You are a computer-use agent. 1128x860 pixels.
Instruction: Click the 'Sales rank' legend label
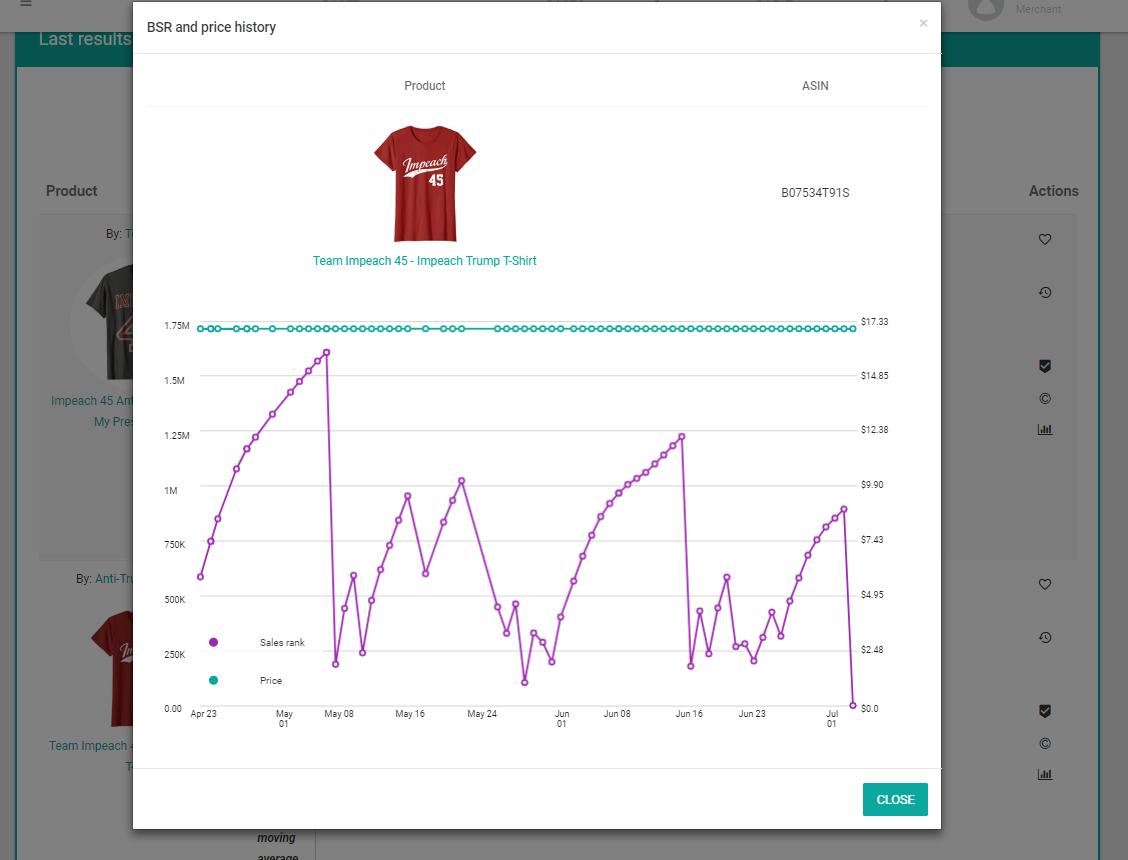tap(282, 643)
